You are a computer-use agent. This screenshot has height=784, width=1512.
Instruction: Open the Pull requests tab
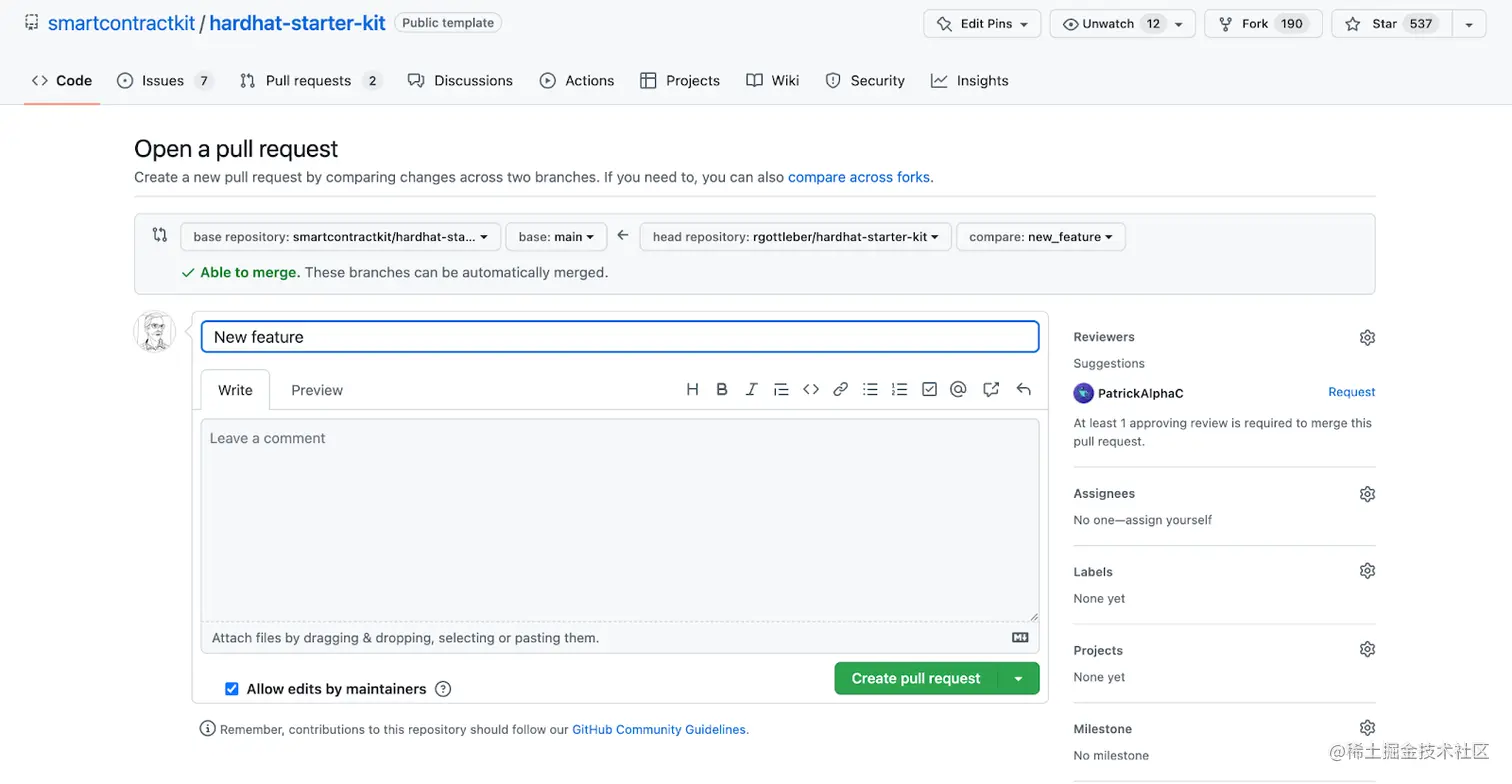310,81
